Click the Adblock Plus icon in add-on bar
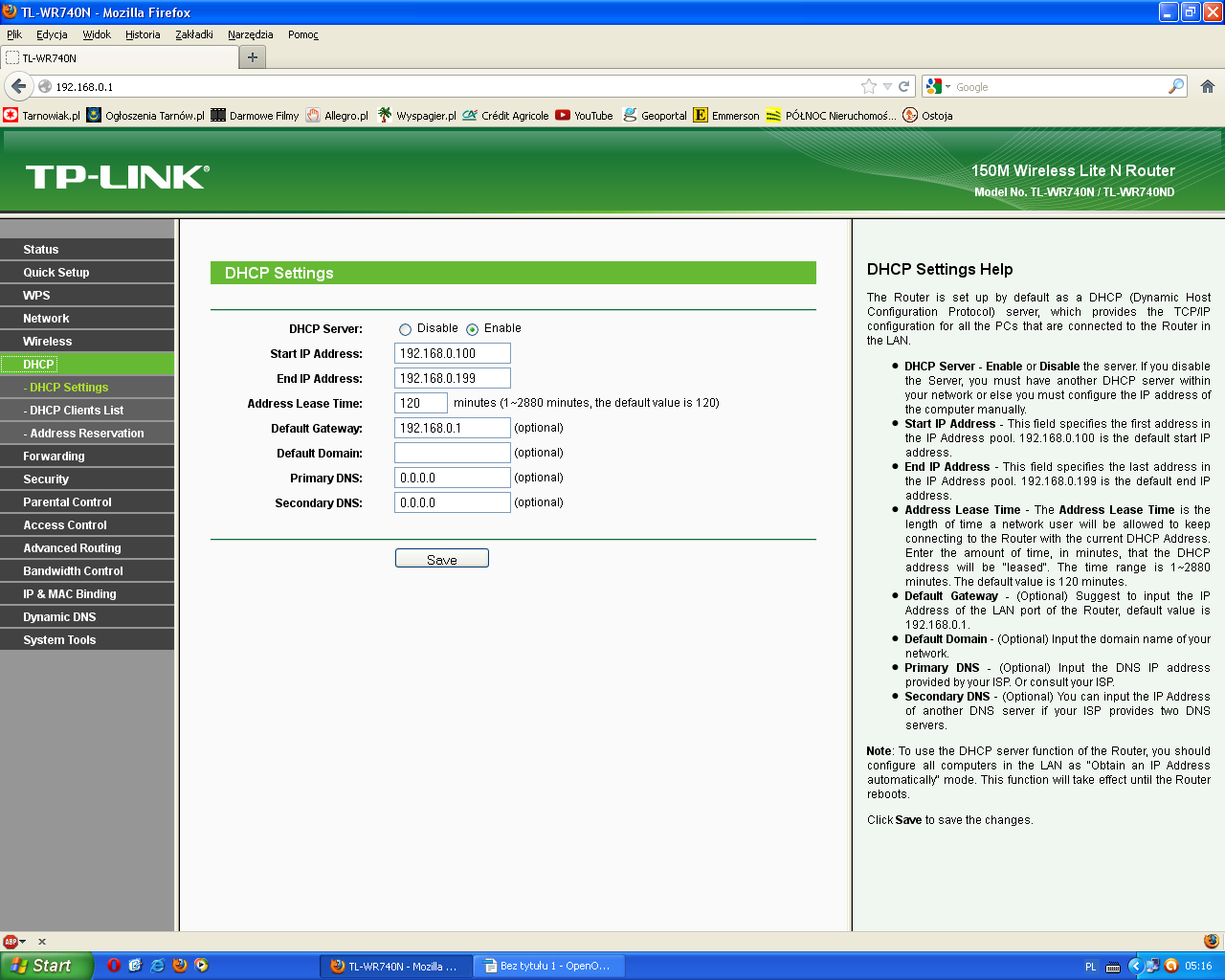This screenshot has height=980, width=1225. [x=11, y=942]
